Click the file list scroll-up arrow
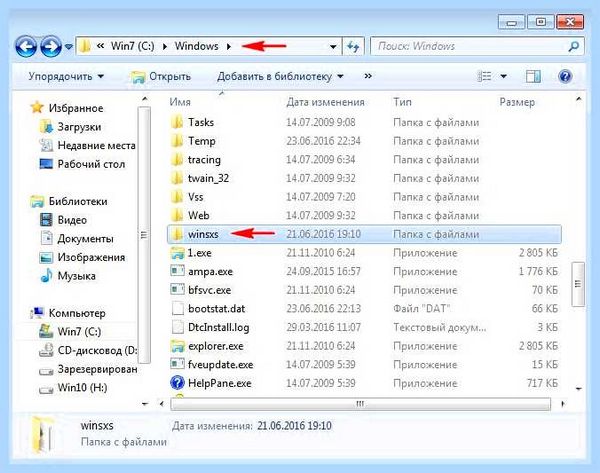Screen dimensions: 600x473 579,99
